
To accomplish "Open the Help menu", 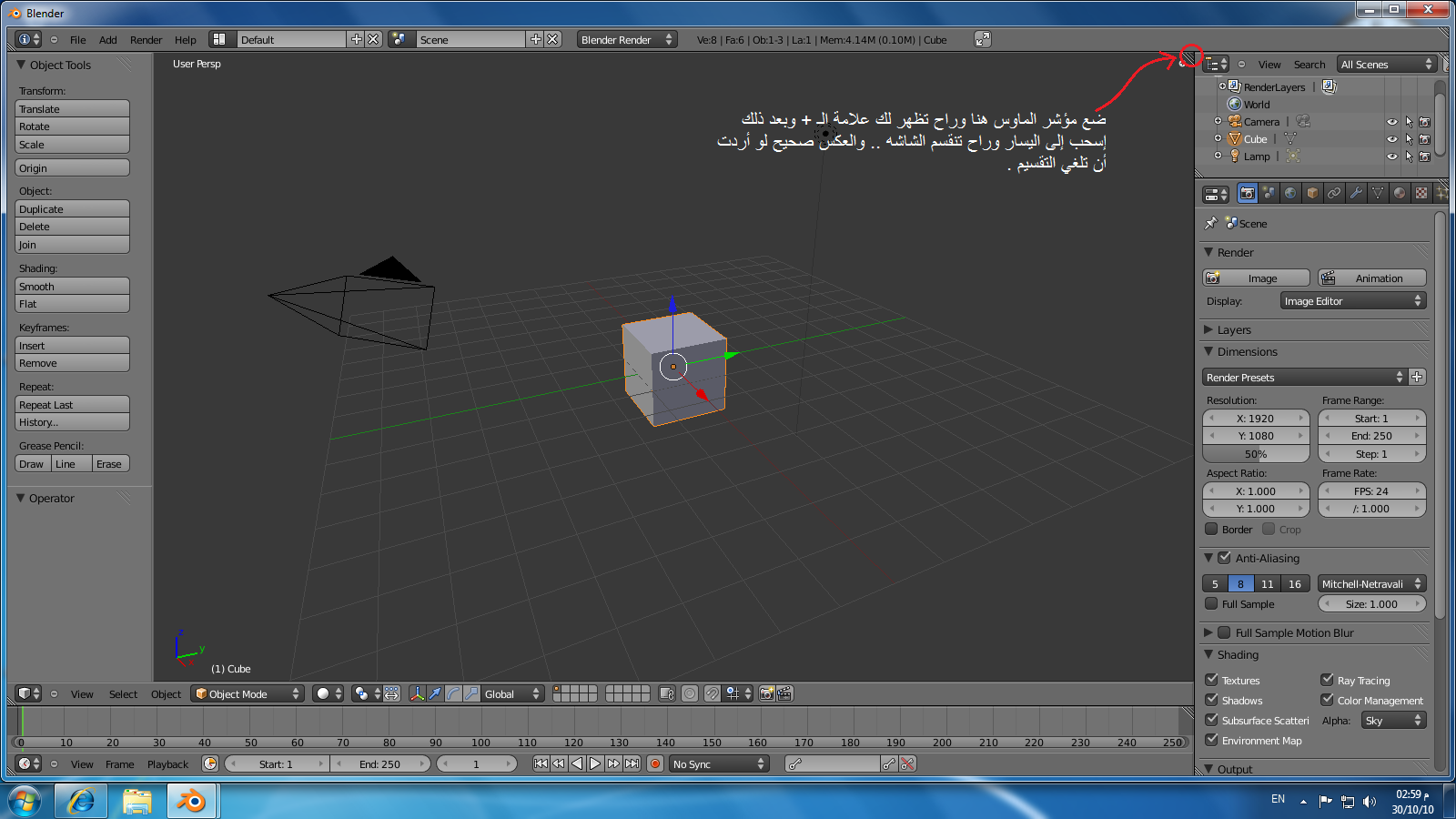I will 186,40.
